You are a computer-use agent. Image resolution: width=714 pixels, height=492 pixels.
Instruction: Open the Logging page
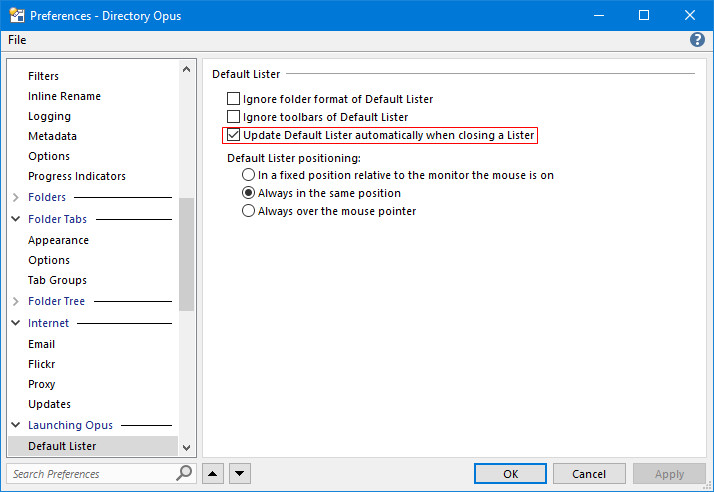(x=49, y=116)
